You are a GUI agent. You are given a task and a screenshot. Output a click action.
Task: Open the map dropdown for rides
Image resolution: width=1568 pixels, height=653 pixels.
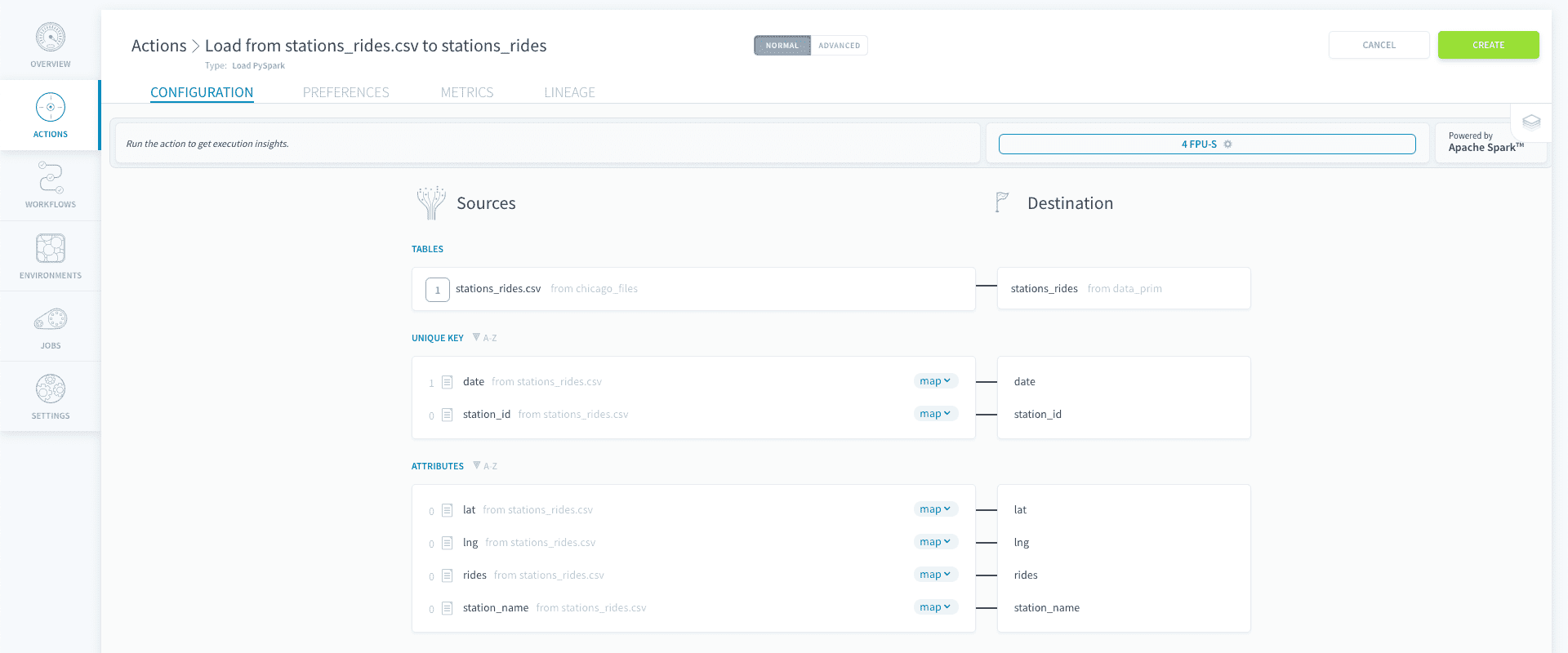pyautogui.click(x=935, y=575)
